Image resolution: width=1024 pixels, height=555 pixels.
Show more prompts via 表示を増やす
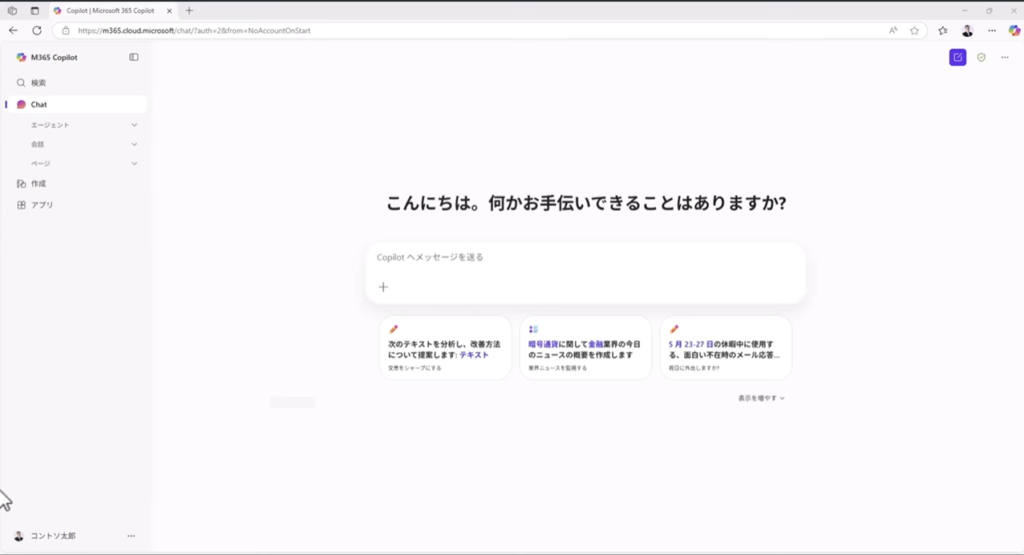(761, 398)
